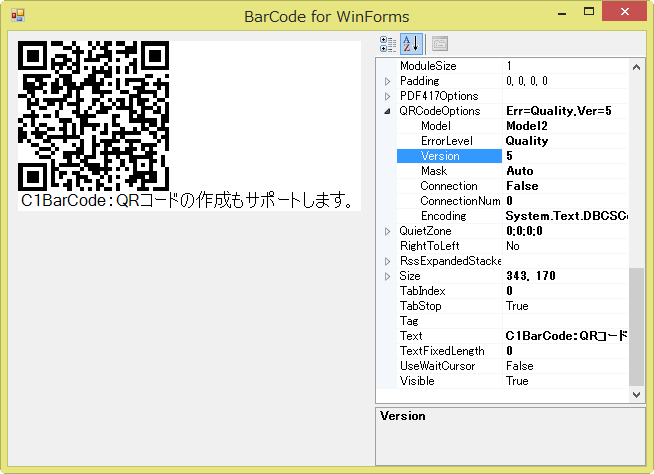654x474 pixels.
Task: Close the BarCode for WinForms window
Action: (x=624, y=11)
